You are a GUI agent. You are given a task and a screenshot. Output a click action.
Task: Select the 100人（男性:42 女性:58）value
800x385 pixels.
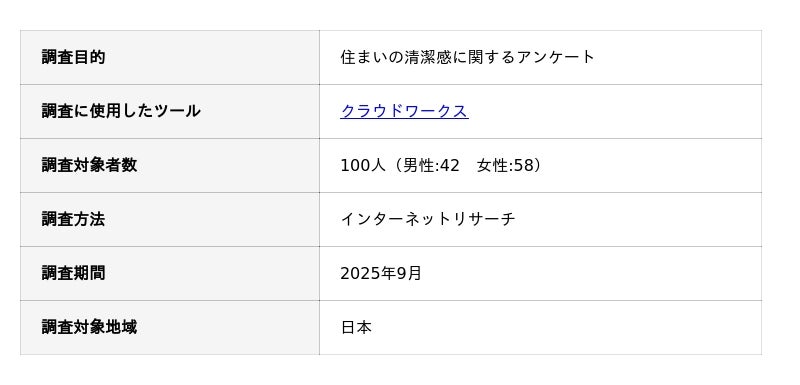pos(441,165)
